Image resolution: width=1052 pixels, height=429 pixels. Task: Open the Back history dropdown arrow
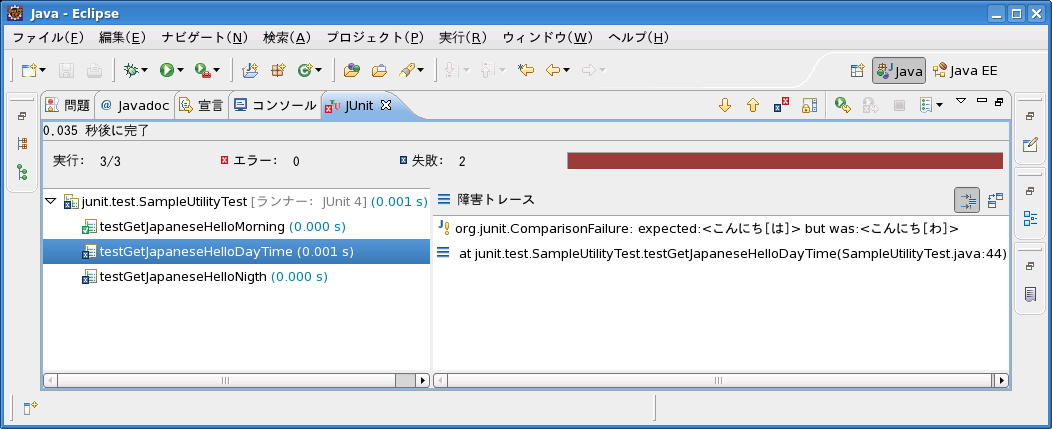click(567, 70)
